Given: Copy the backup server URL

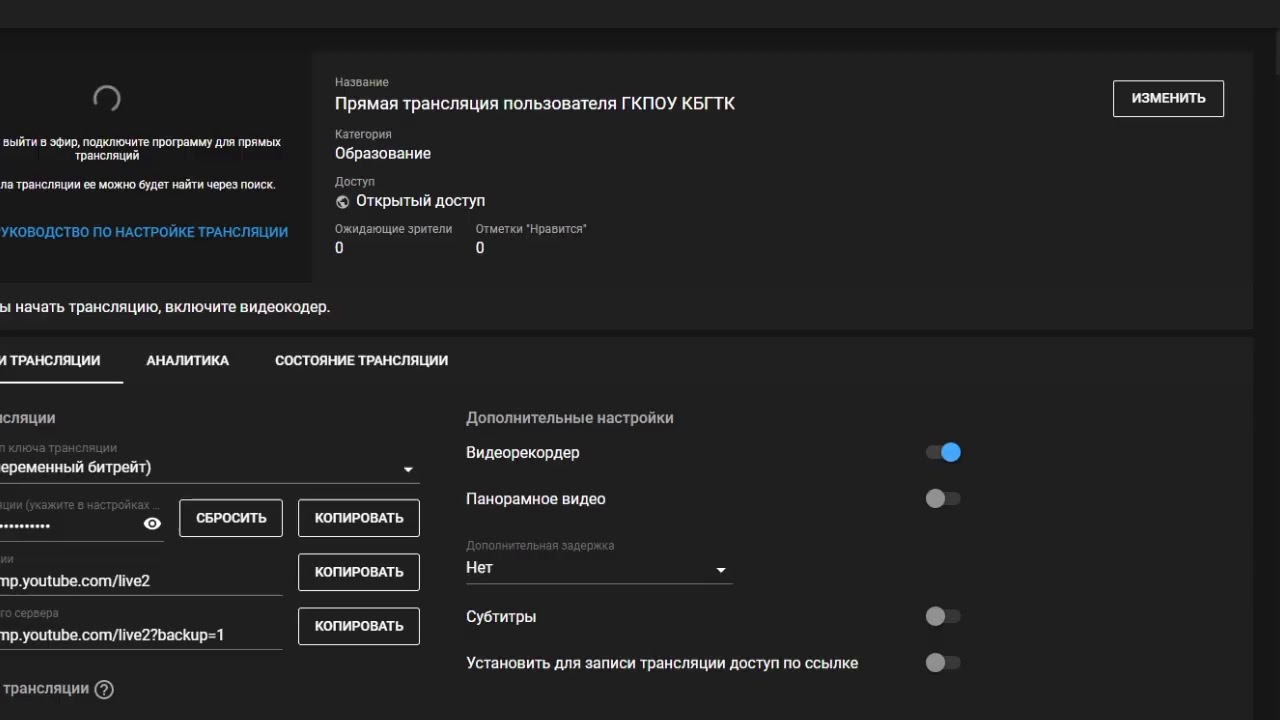Looking at the screenshot, I should coord(359,626).
